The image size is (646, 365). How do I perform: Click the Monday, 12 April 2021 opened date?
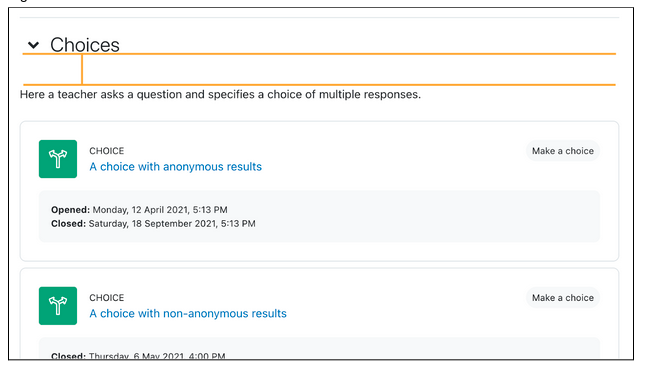(x=160, y=210)
